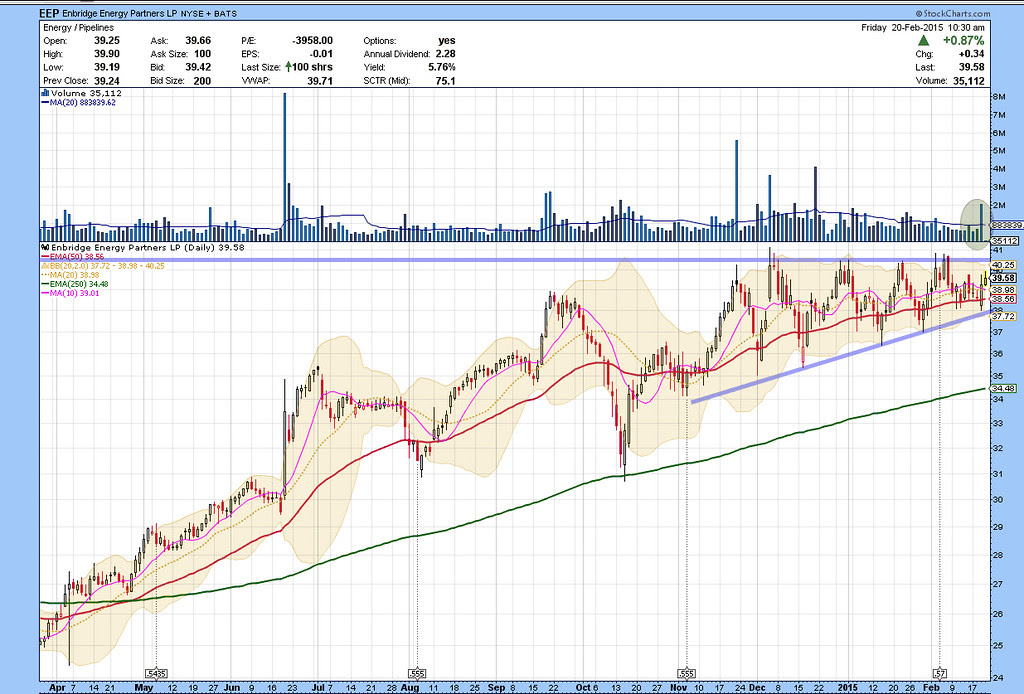Click the MA(20) 883839.62 volume legend

[x=78, y=103]
